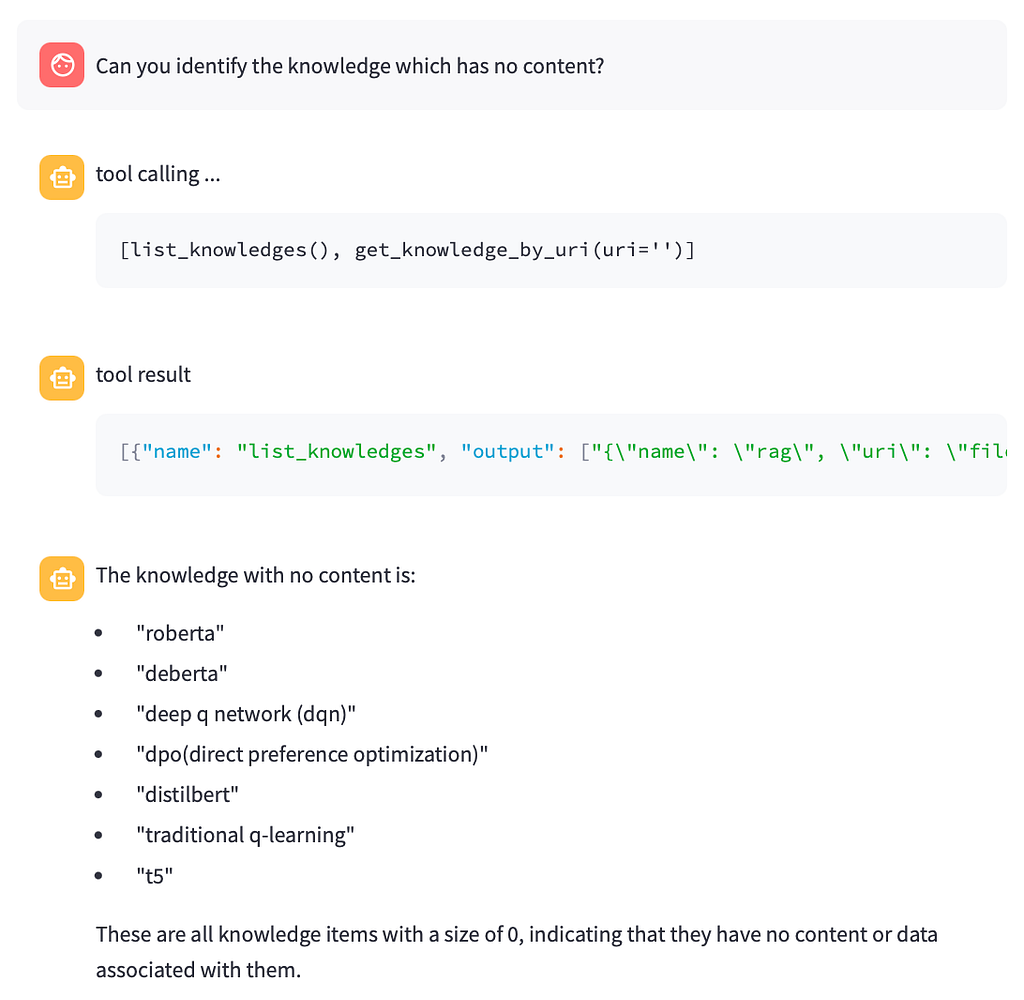
Task: Click the red user avatar icon
Action: 61,65
